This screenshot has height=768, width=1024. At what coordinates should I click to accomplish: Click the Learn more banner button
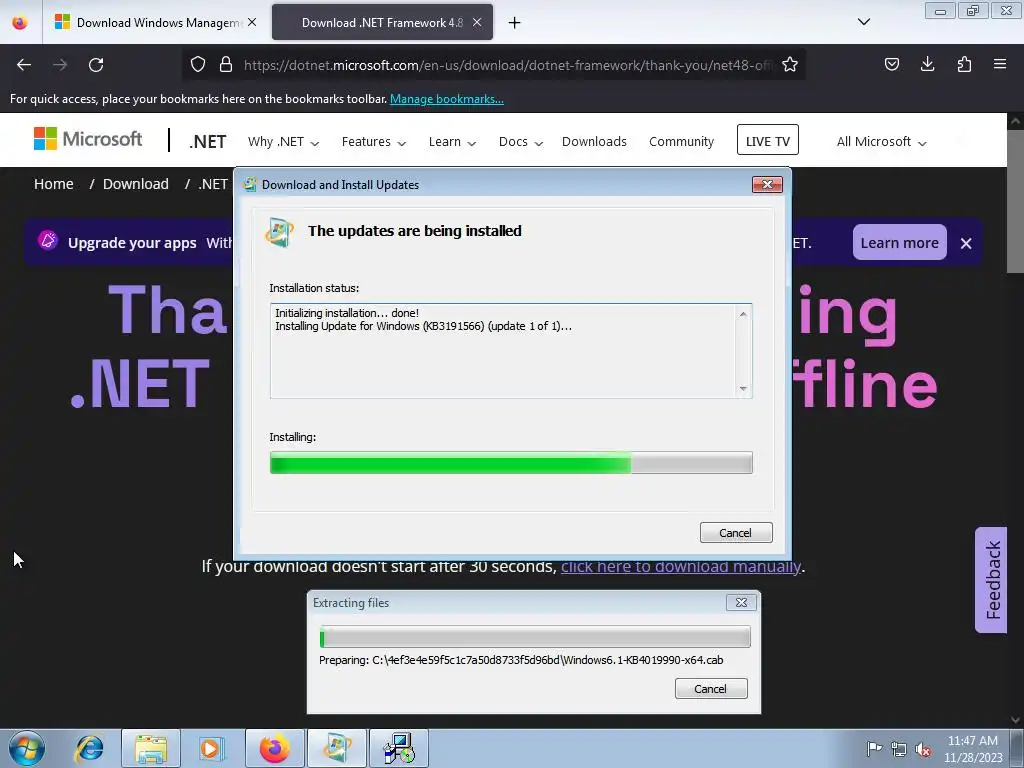coord(899,242)
